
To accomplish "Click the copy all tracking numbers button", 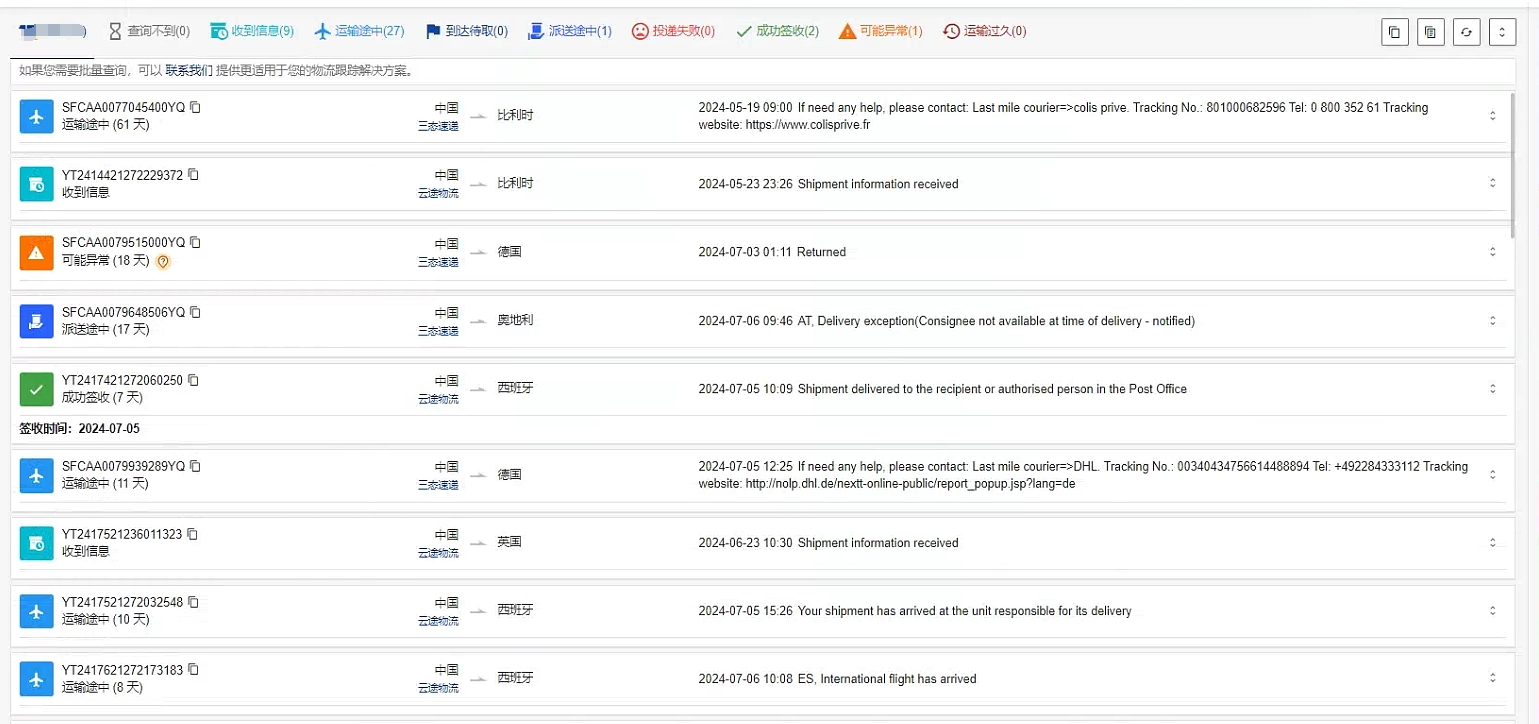I will [1395, 32].
